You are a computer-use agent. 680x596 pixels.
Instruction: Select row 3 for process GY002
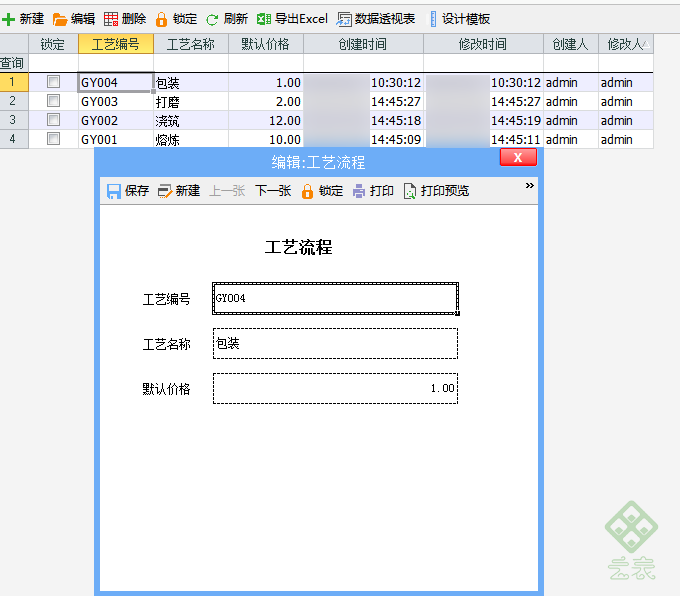coord(13,120)
